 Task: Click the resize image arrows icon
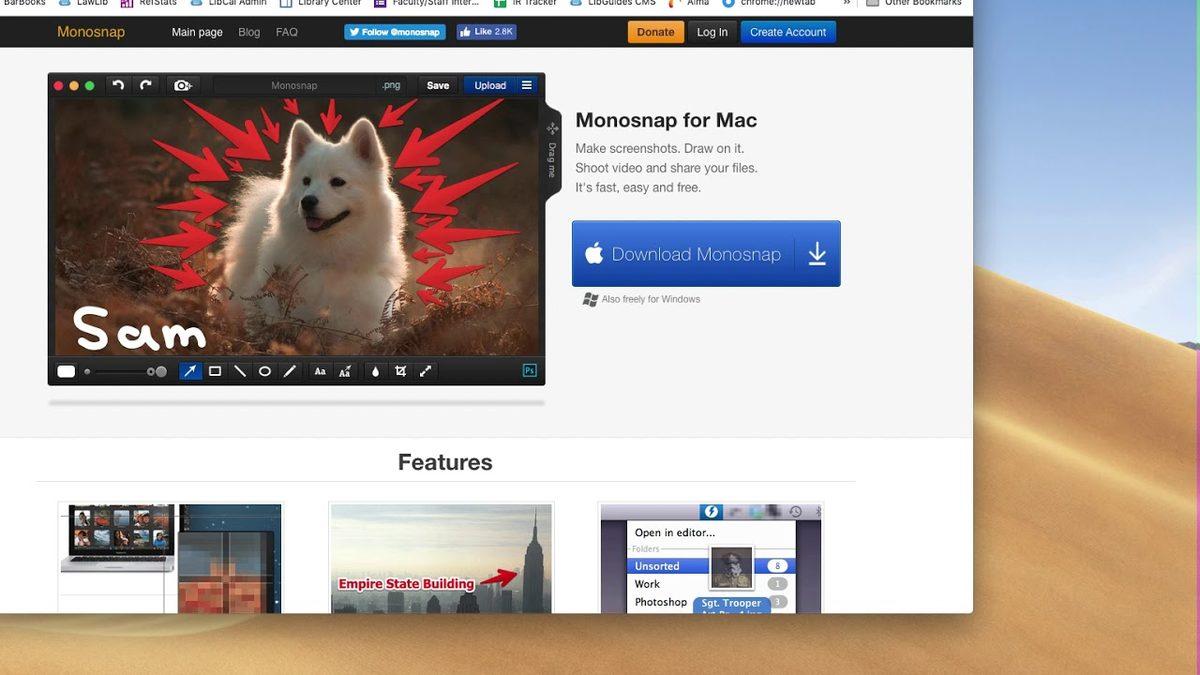pos(425,371)
